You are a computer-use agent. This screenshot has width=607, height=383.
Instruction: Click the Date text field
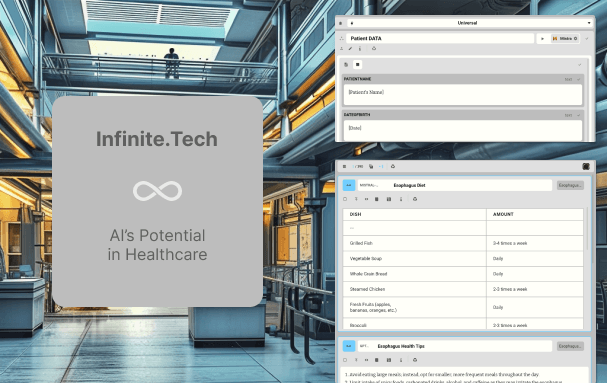[x=463, y=131]
